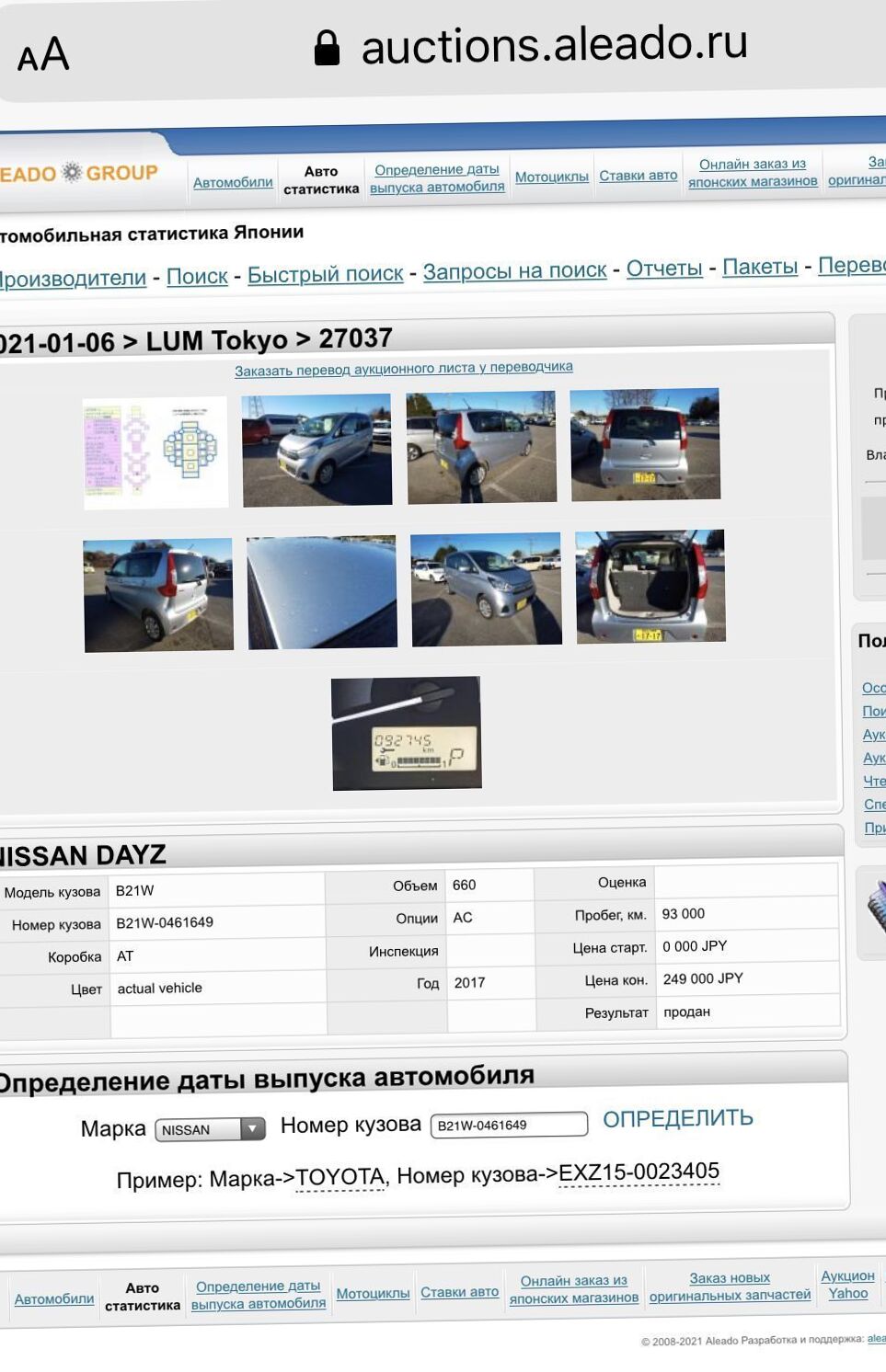Viewport: 886px width, 1372px height.
Task: Tap the padlock icon in address bar
Action: pos(327,48)
